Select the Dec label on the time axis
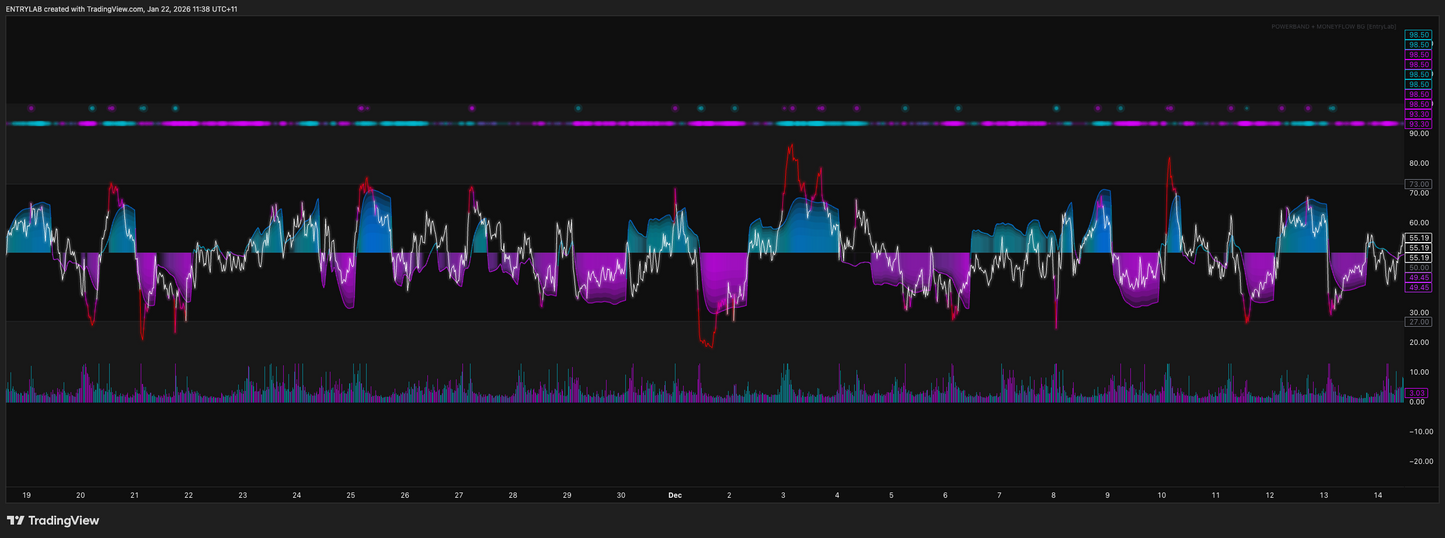Image resolution: width=1445 pixels, height=538 pixels. pos(674,495)
